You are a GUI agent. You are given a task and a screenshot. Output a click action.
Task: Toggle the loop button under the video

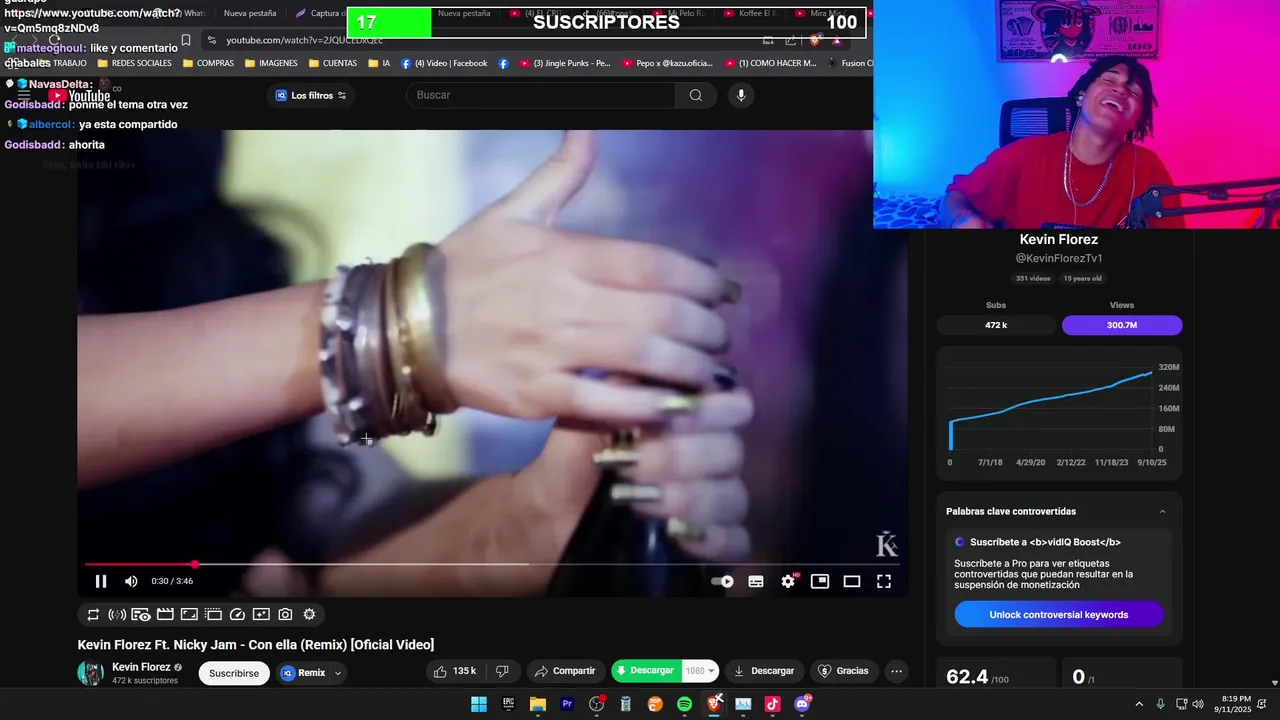pos(93,614)
